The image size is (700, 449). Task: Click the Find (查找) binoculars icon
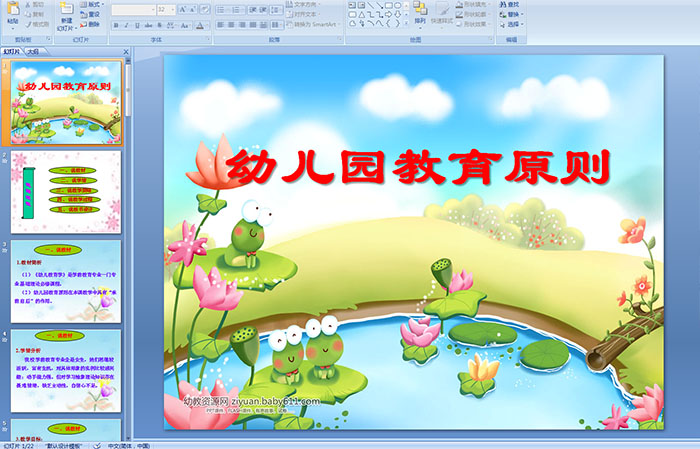(503, 4)
